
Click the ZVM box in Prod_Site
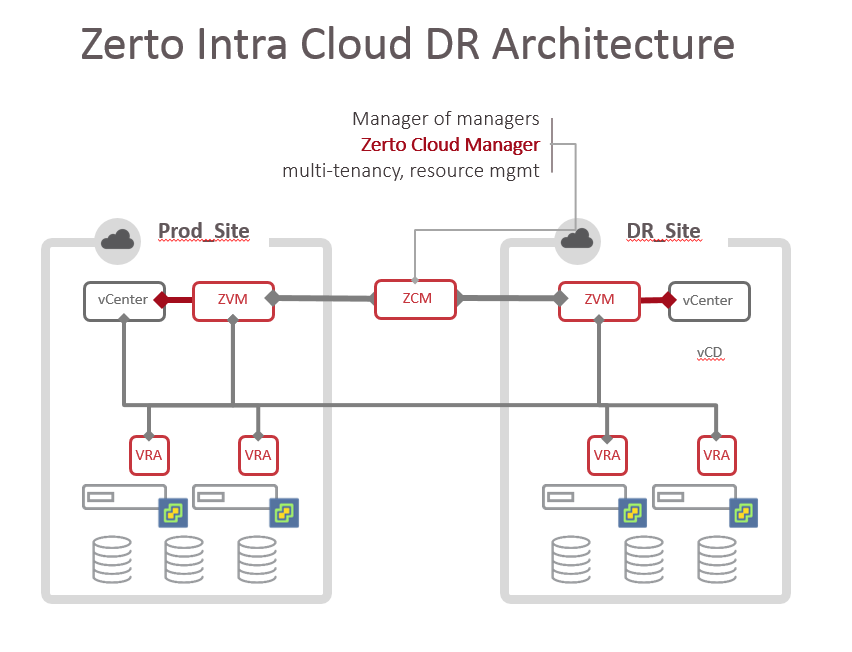point(234,301)
